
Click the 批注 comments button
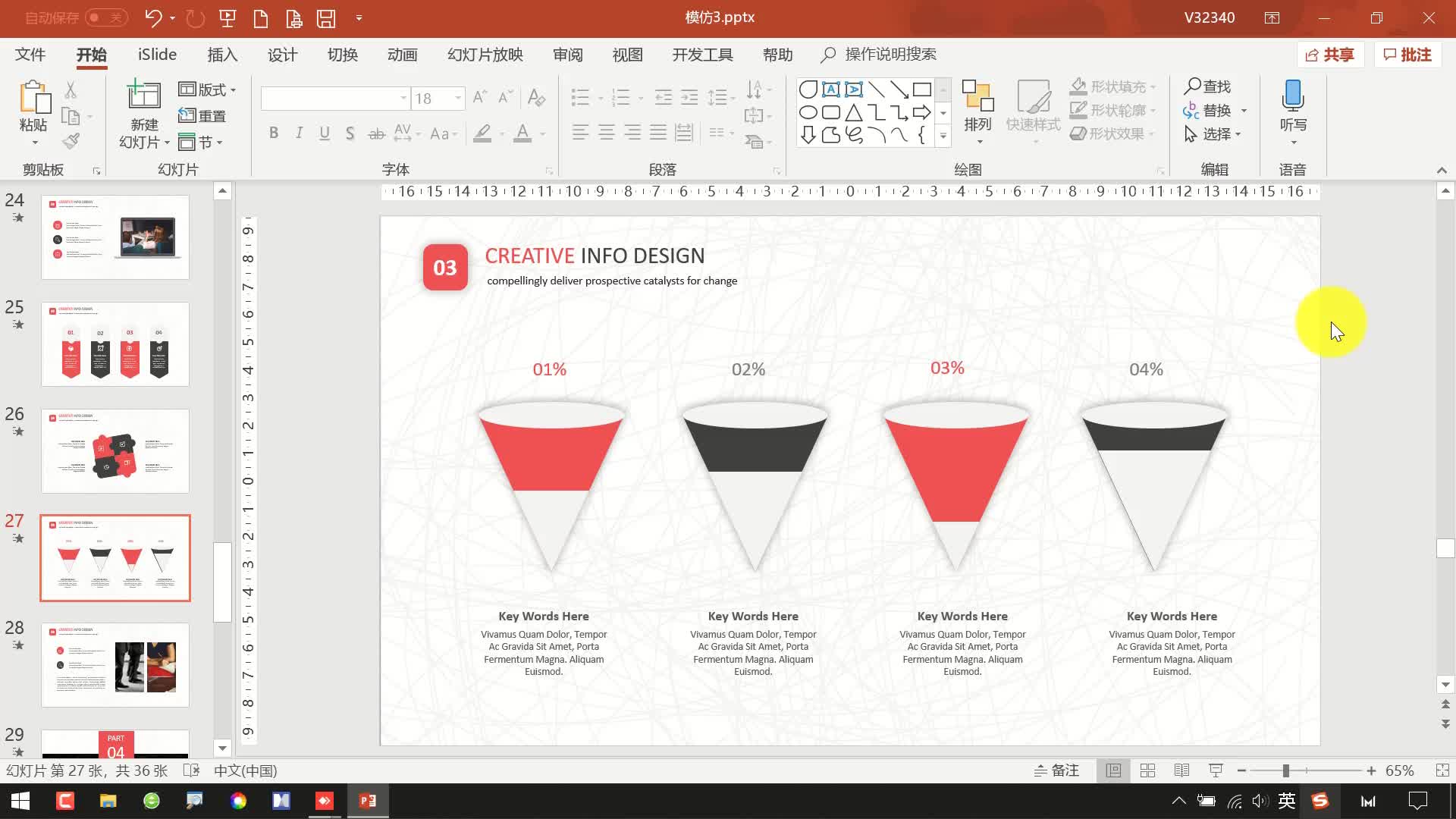[x=1407, y=55]
